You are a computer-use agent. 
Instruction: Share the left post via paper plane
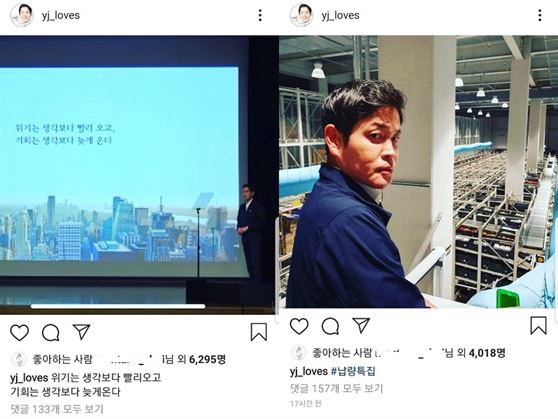click(81, 331)
